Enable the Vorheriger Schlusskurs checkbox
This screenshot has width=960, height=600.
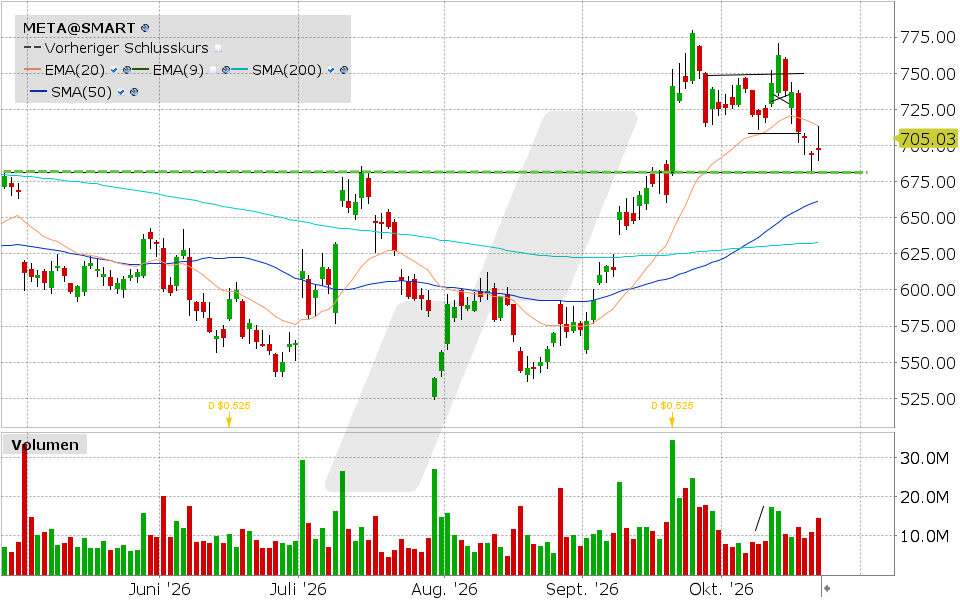[x=218, y=48]
